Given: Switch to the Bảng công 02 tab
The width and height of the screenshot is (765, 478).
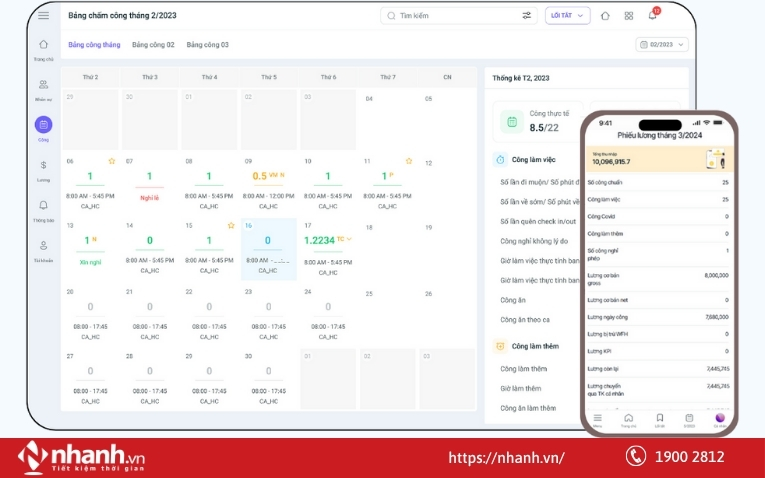Looking at the screenshot, I should (x=153, y=45).
